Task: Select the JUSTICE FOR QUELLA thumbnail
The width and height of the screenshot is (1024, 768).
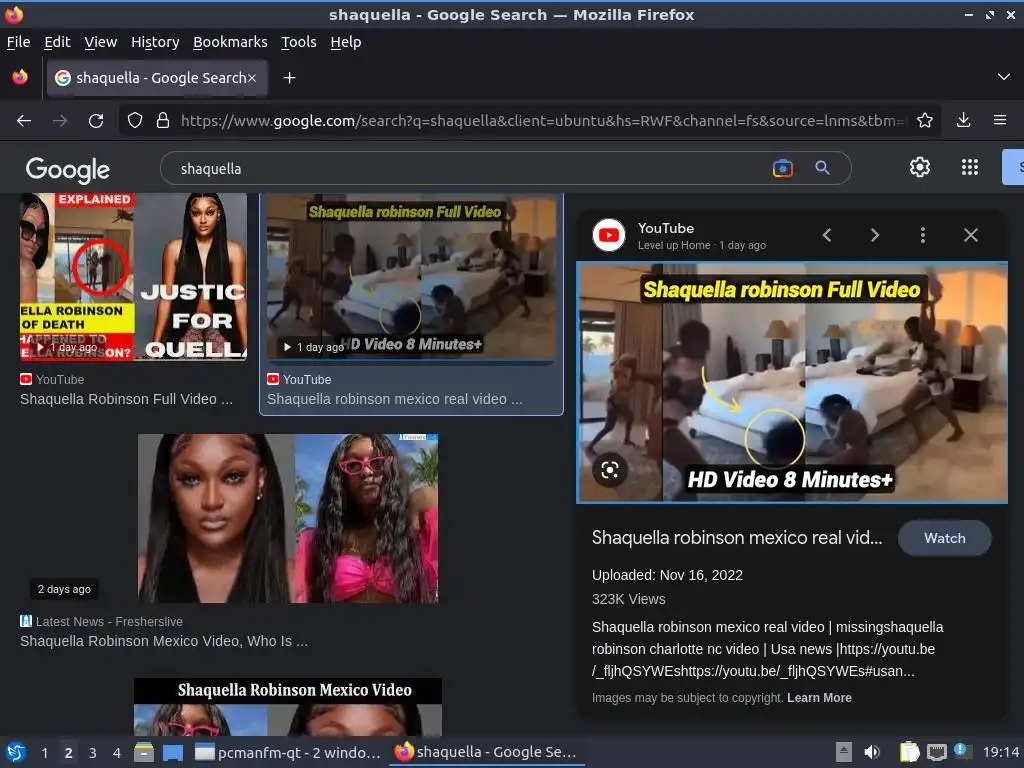Action: [x=133, y=277]
